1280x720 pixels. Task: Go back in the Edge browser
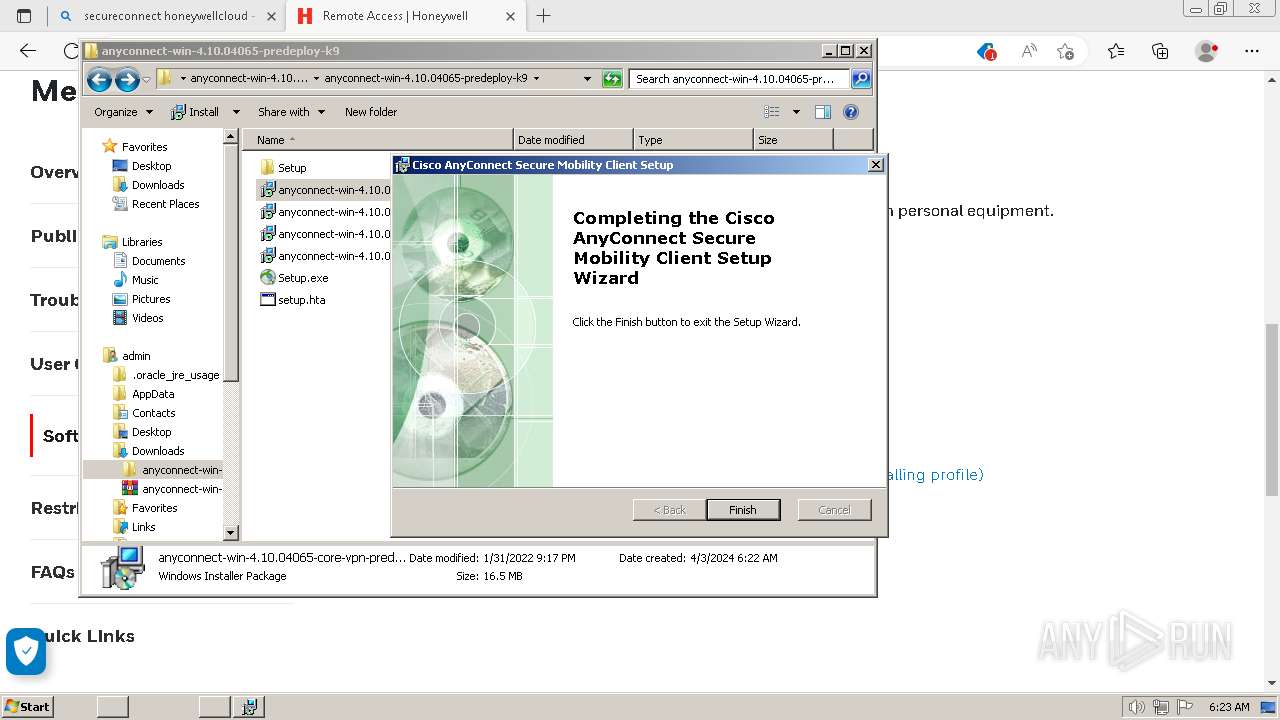27,51
